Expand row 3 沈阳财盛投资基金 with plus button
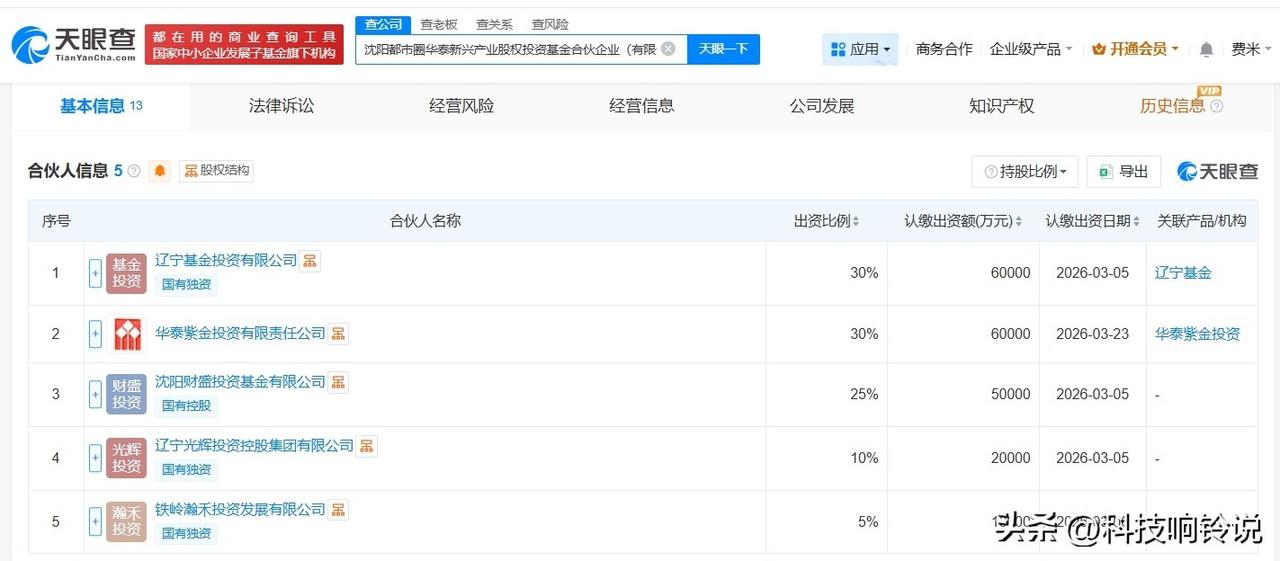Viewport: 1280px width, 561px height. click(x=95, y=395)
